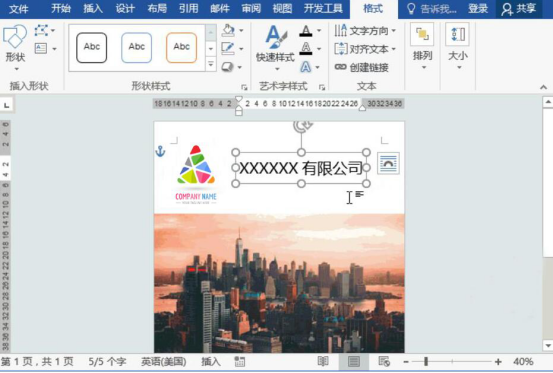Click the page count status text
The image size is (553, 373).
[x=37, y=362]
